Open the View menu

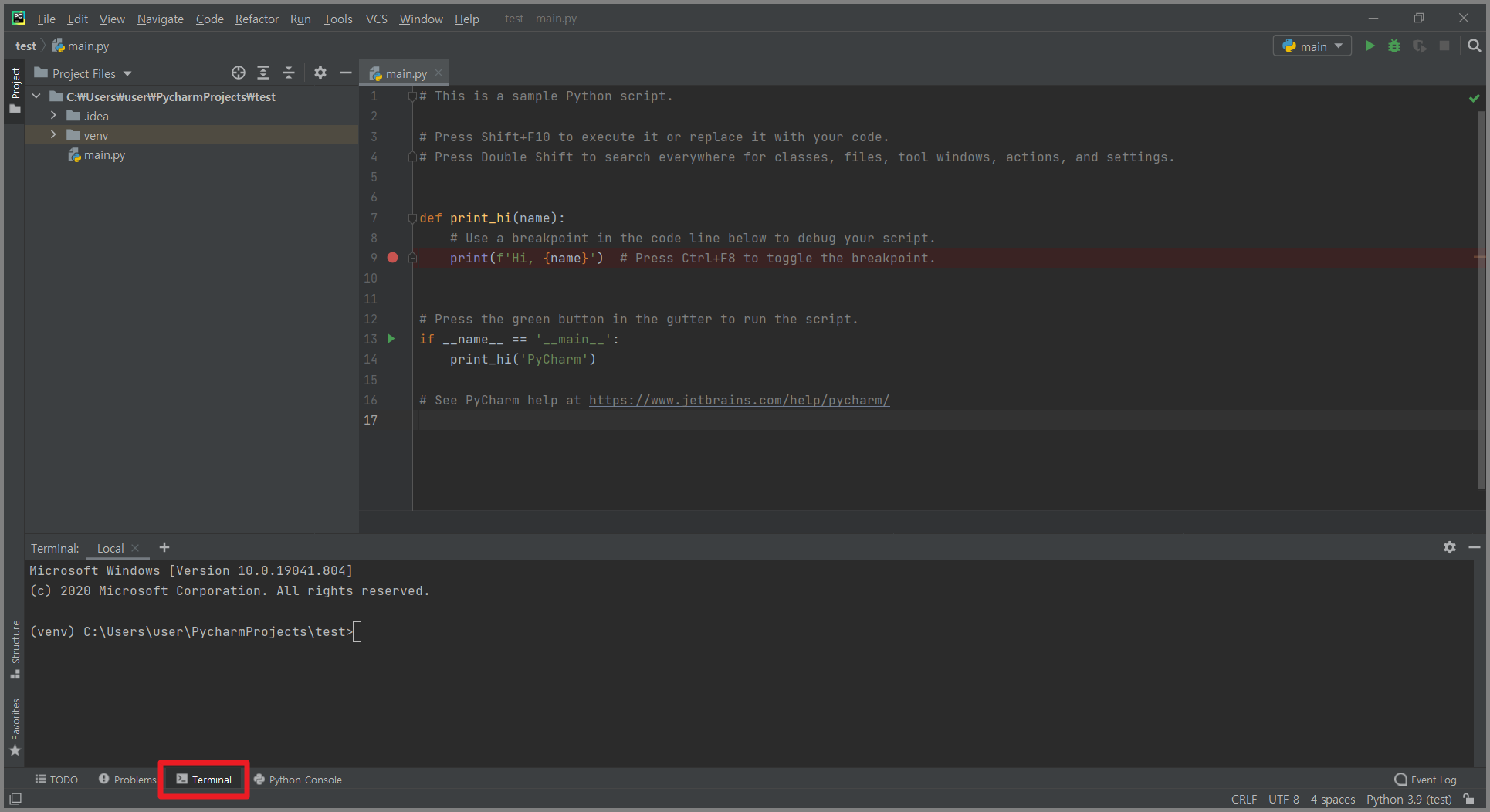[112, 19]
